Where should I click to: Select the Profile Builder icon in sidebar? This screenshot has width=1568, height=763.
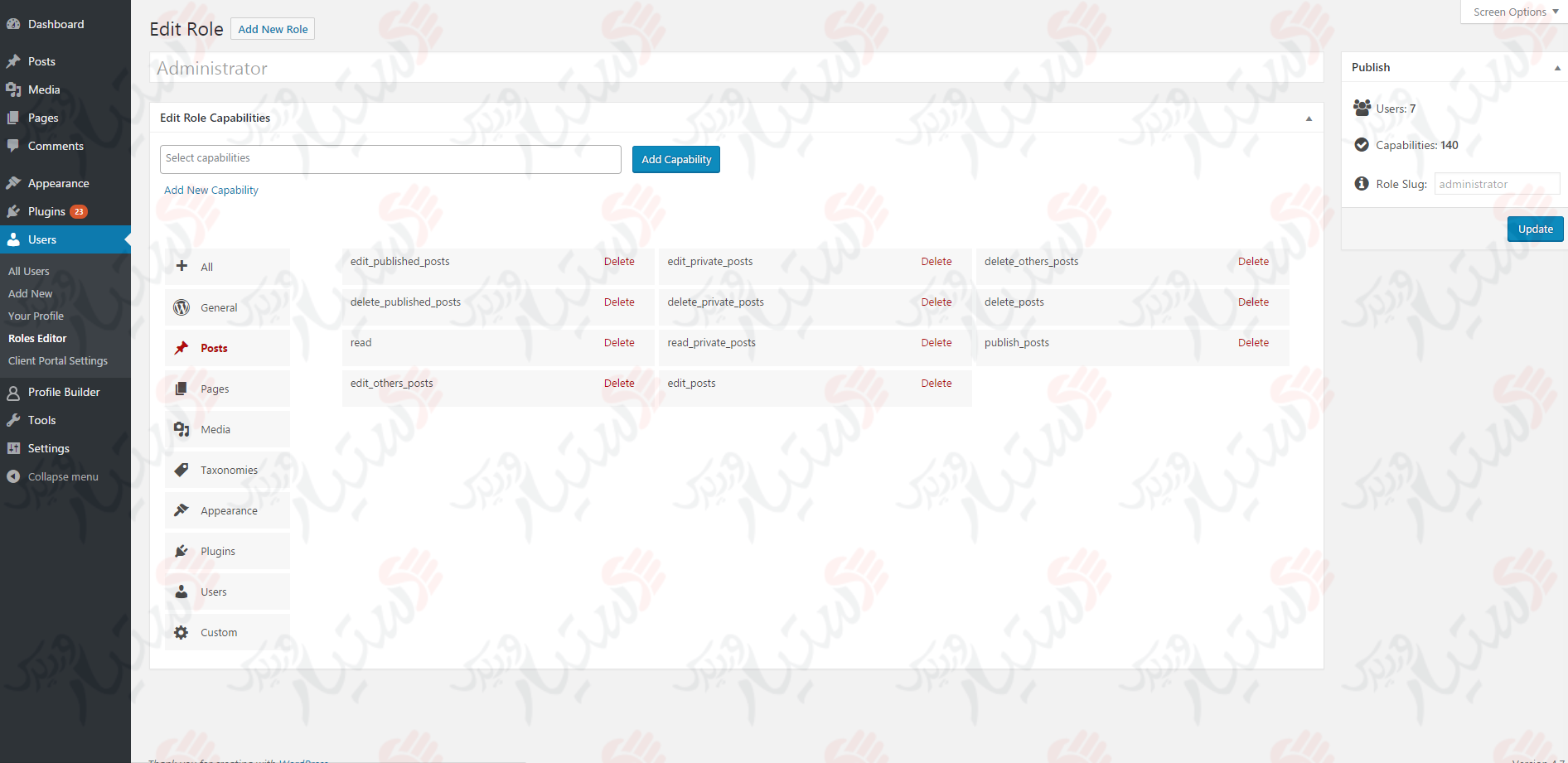(12, 392)
